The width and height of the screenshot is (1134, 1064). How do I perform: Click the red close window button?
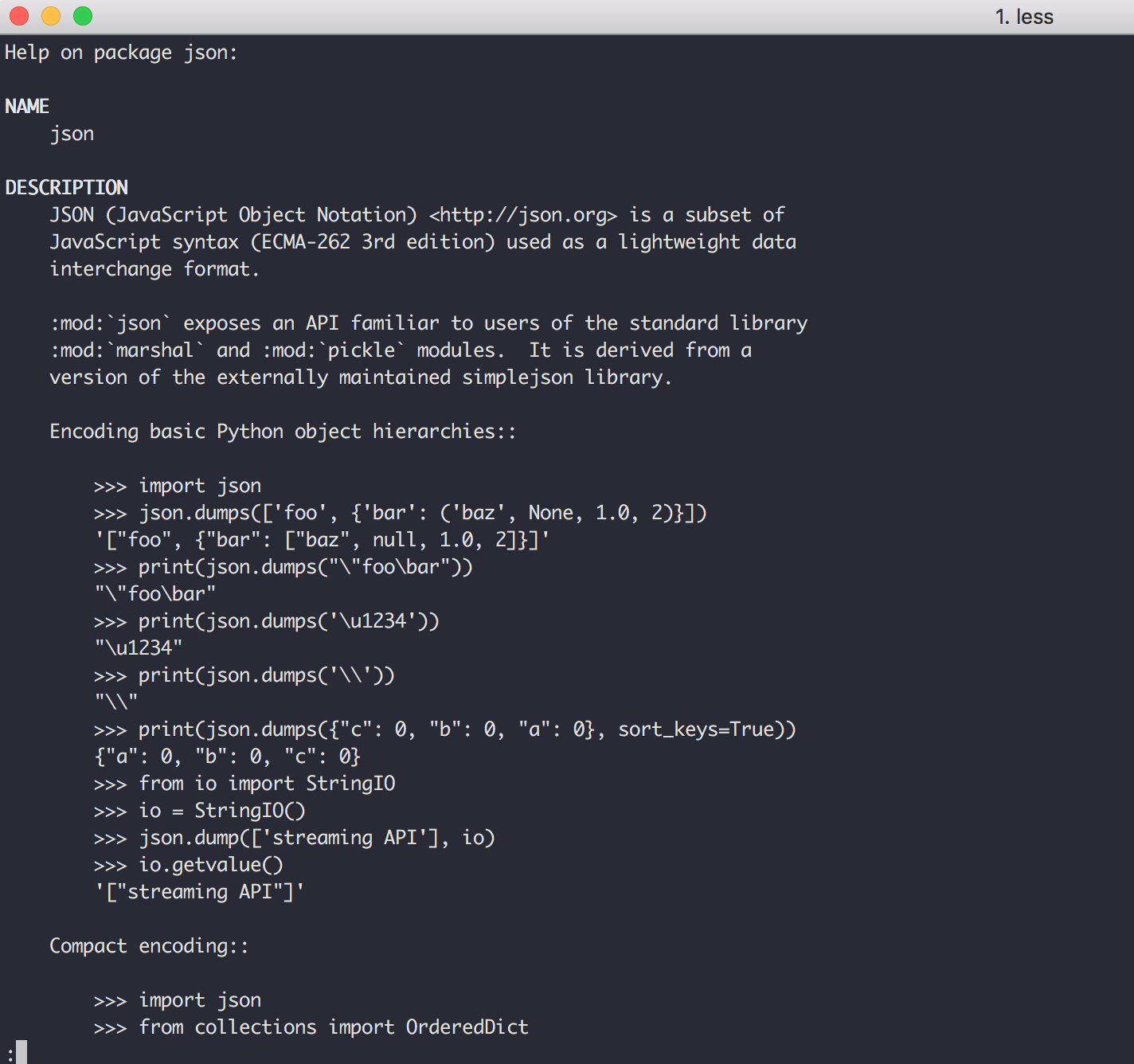[x=19, y=16]
